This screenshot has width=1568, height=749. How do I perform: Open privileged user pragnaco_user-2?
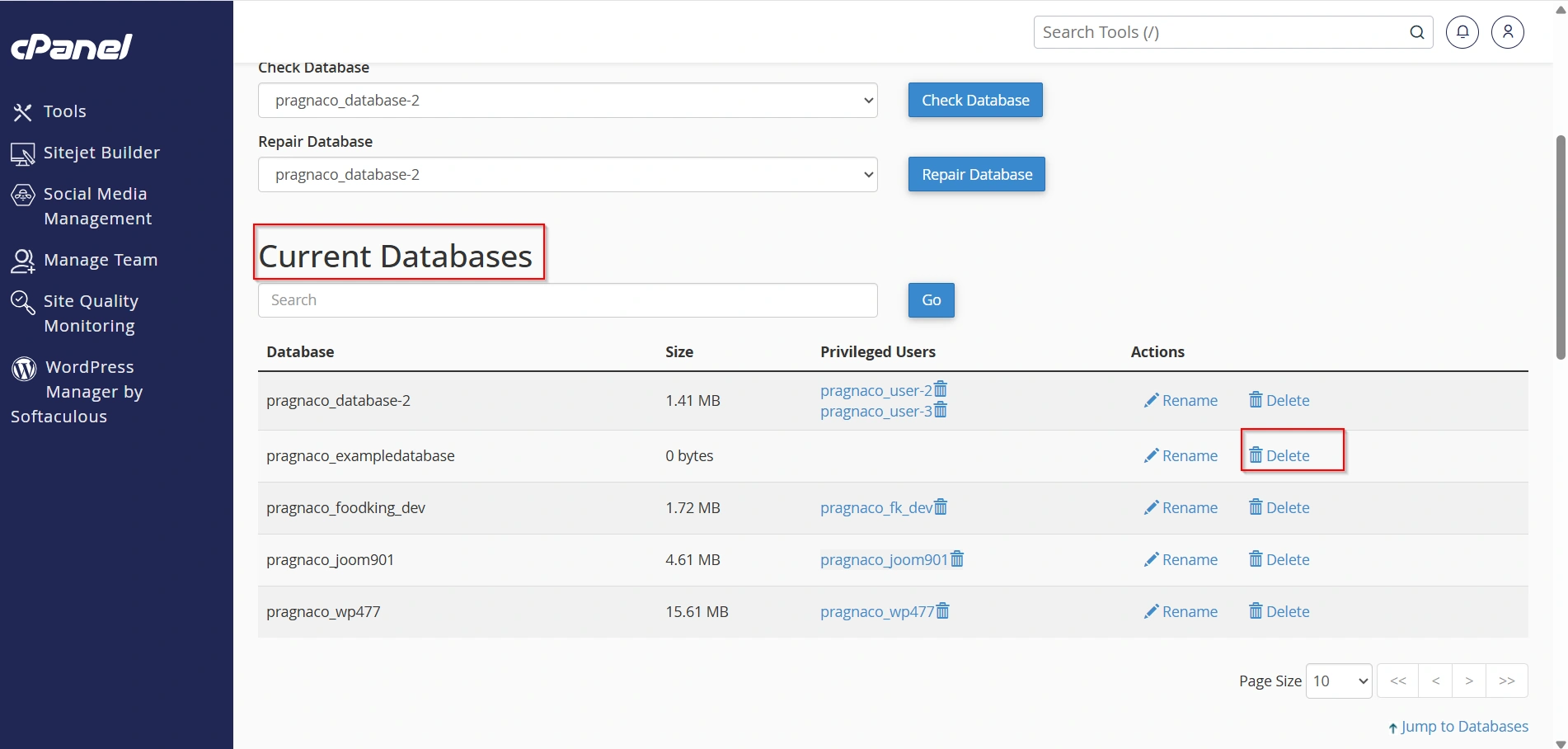point(876,390)
